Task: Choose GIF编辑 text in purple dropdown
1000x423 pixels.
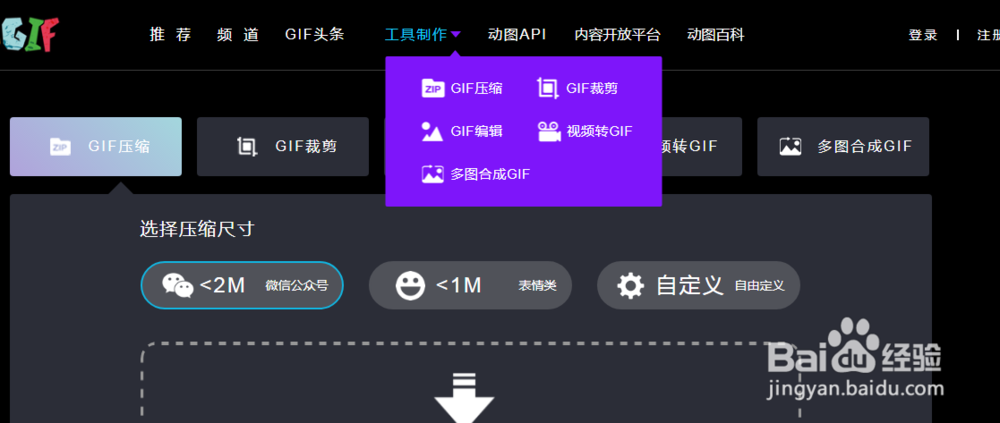Action: point(476,131)
